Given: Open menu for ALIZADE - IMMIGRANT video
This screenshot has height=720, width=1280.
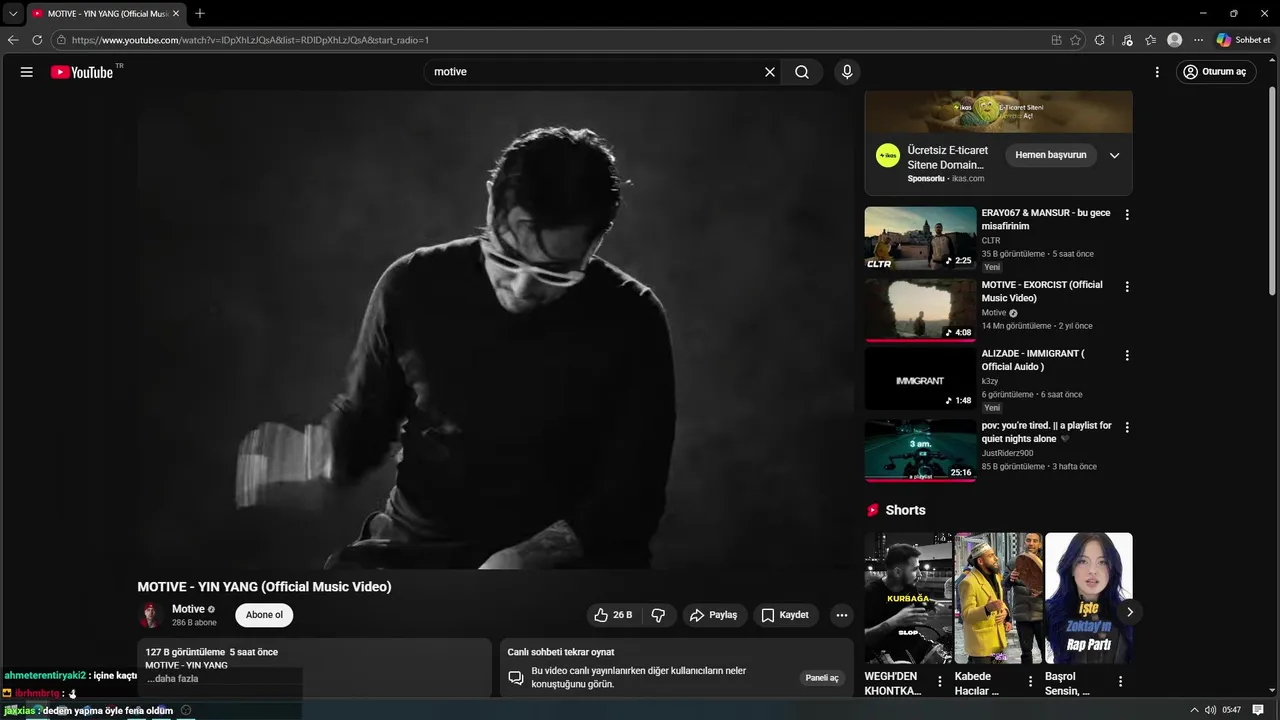Looking at the screenshot, I should coord(1127,356).
